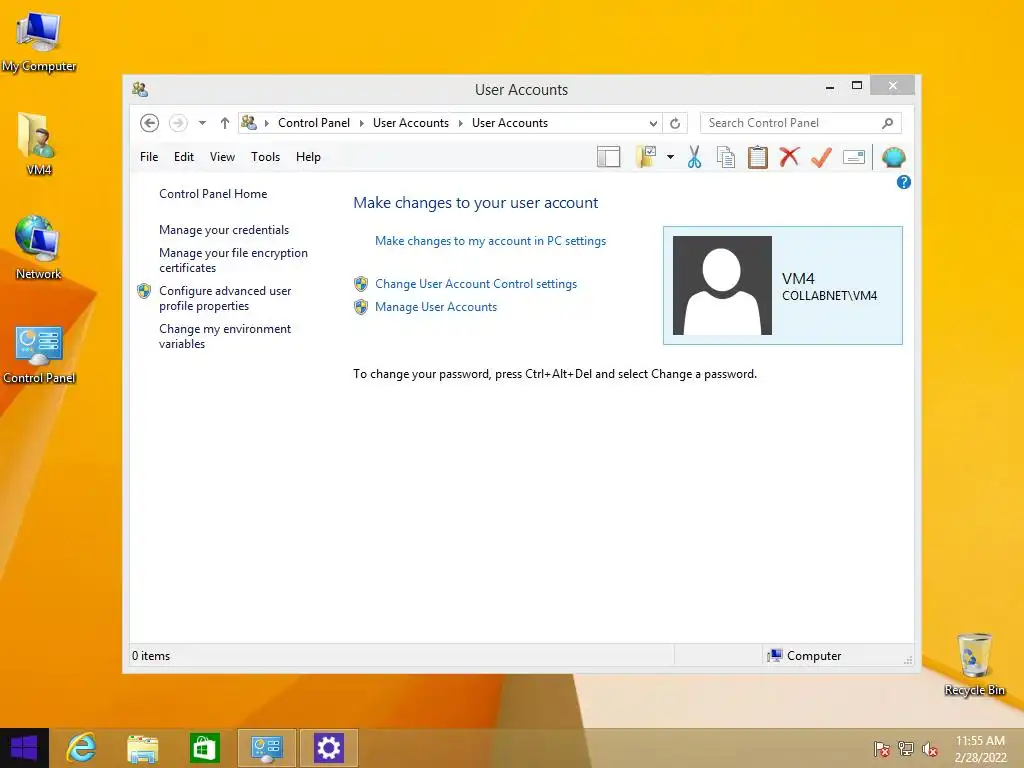
Task: Click the Control Panel breadcrumb
Action: tap(314, 123)
